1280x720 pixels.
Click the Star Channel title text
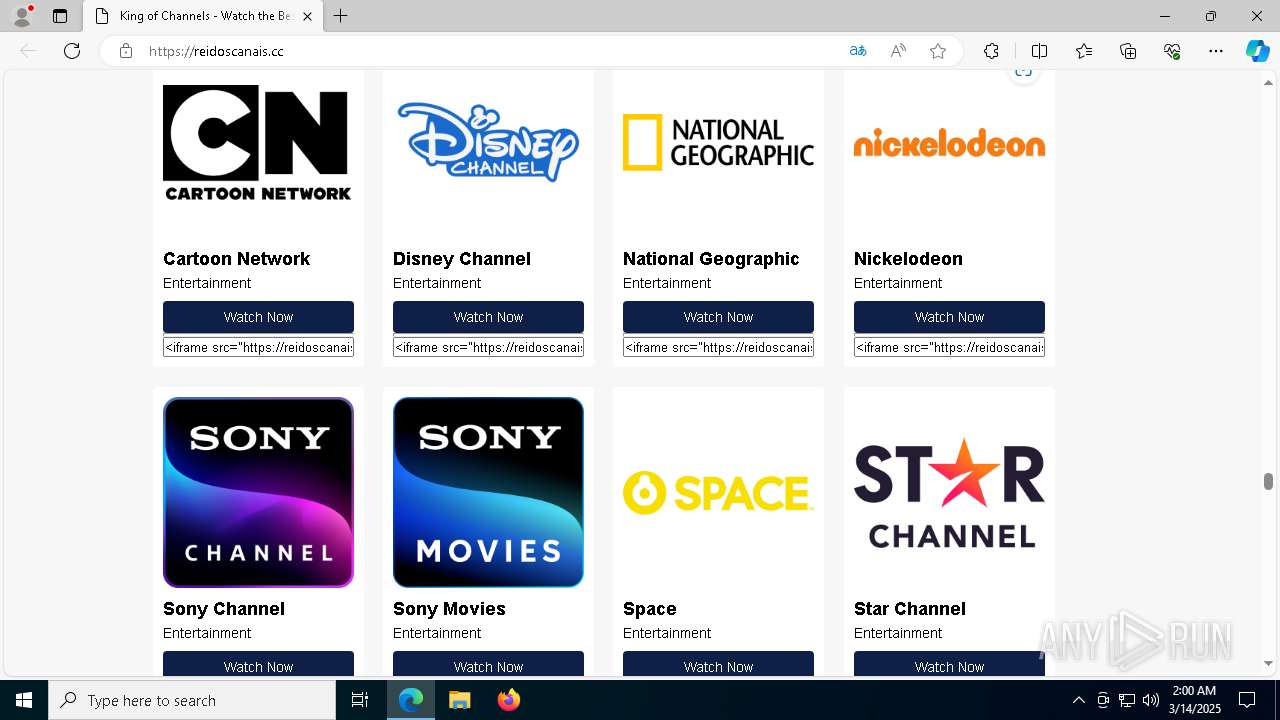pyautogui.click(x=909, y=609)
